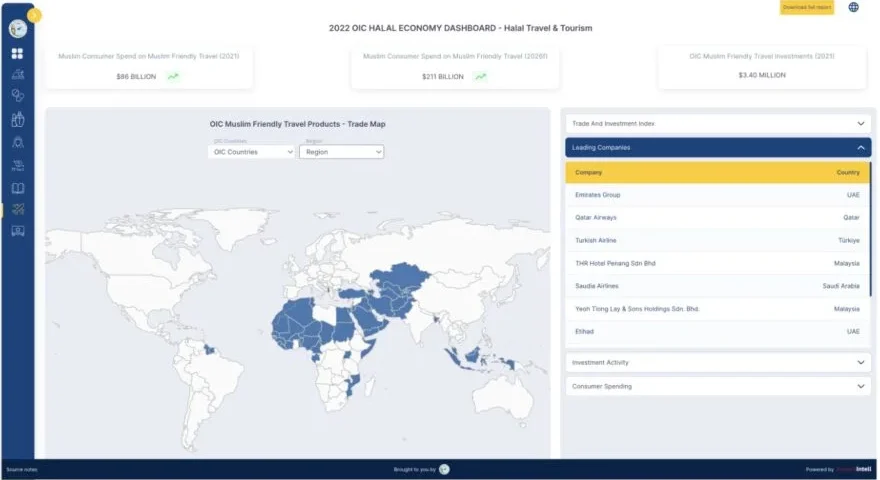Screen dimensions: 880x480
Task: Click the $3.40 MILLION value
Action: [x=762, y=75]
